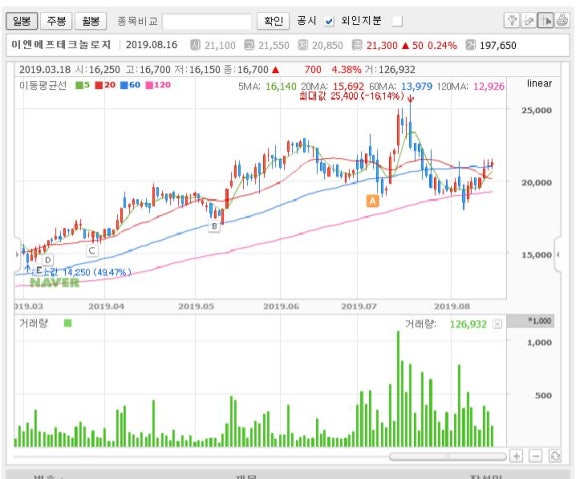
Task: Click the 확인 confirm button
Action: pos(273,21)
